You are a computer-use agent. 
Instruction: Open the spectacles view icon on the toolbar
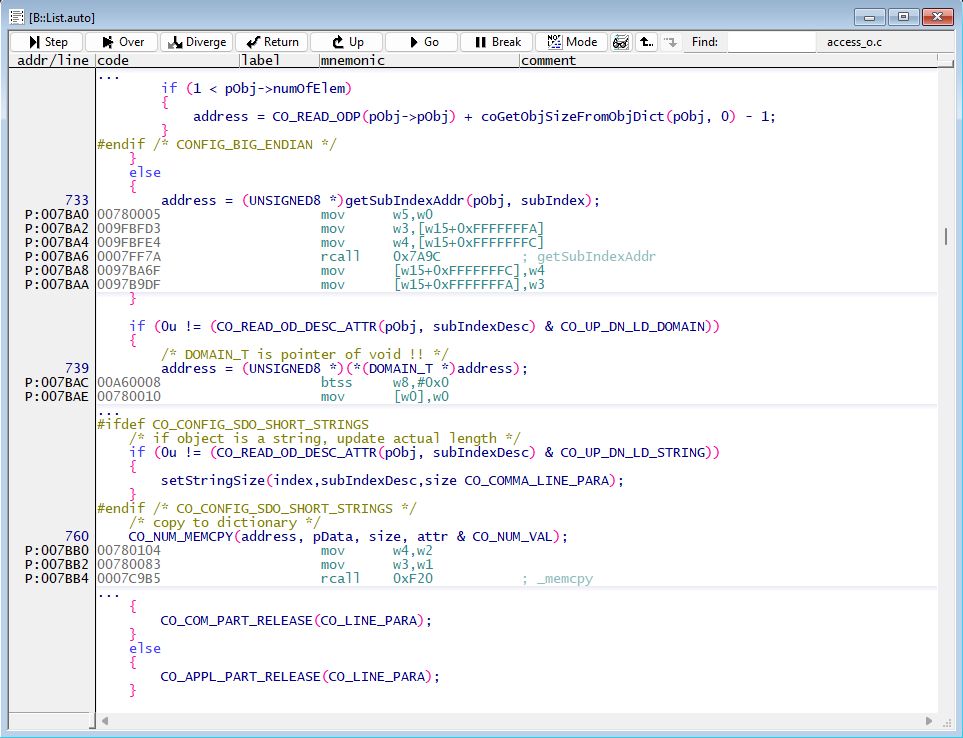tap(620, 41)
